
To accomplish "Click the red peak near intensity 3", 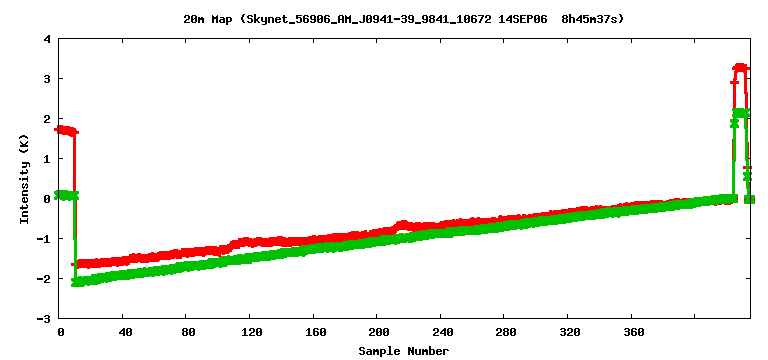I will [x=740, y=68].
